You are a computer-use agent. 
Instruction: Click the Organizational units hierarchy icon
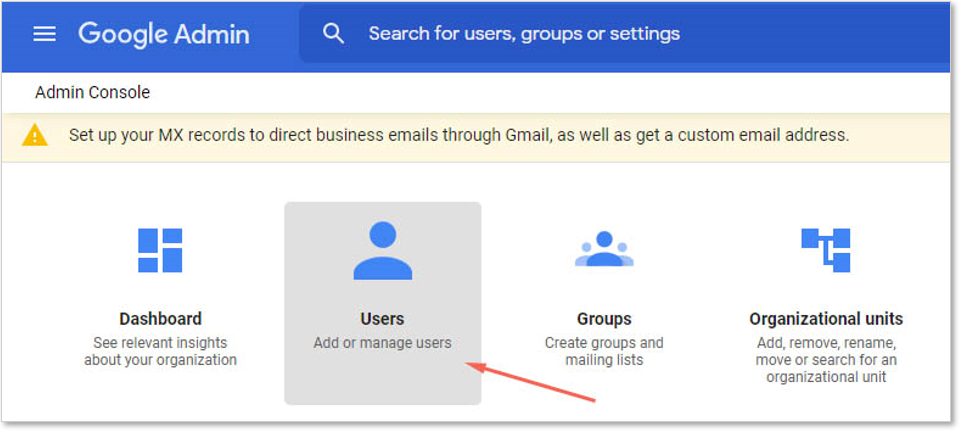tap(826, 250)
